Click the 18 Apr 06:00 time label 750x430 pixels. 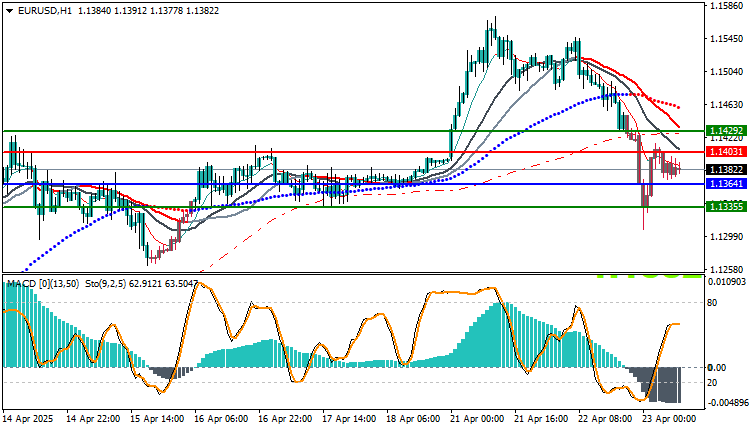[414, 419]
